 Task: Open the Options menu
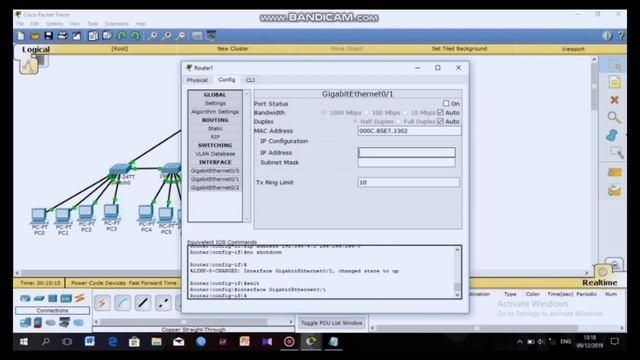pyautogui.click(x=54, y=24)
